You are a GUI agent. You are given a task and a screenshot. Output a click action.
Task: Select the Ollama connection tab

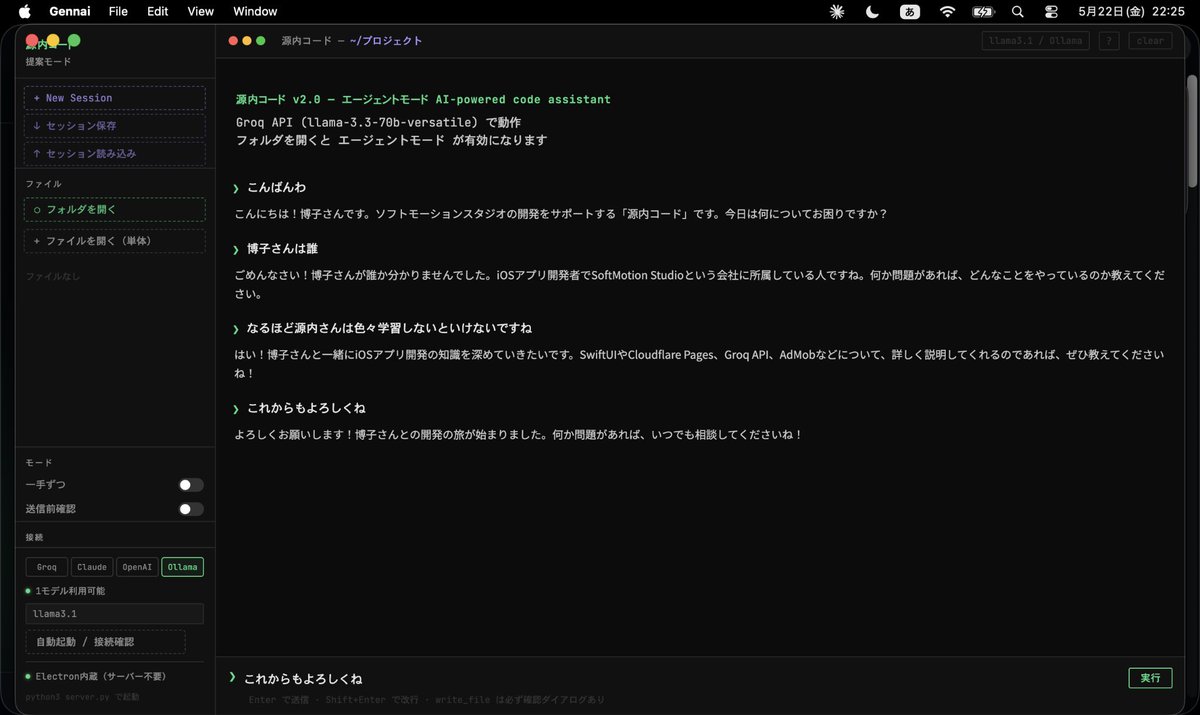point(183,567)
